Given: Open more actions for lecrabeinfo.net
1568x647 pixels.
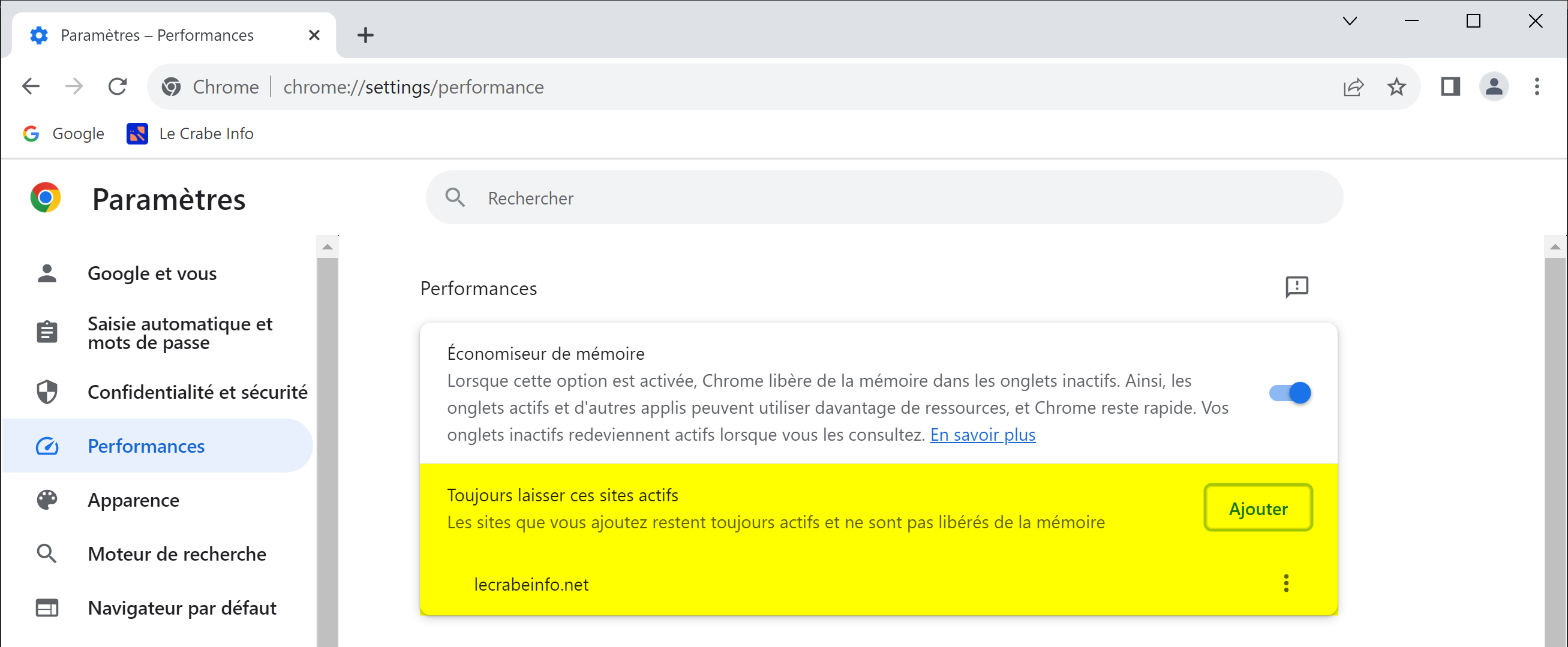Looking at the screenshot, I should coord(1285,583).
